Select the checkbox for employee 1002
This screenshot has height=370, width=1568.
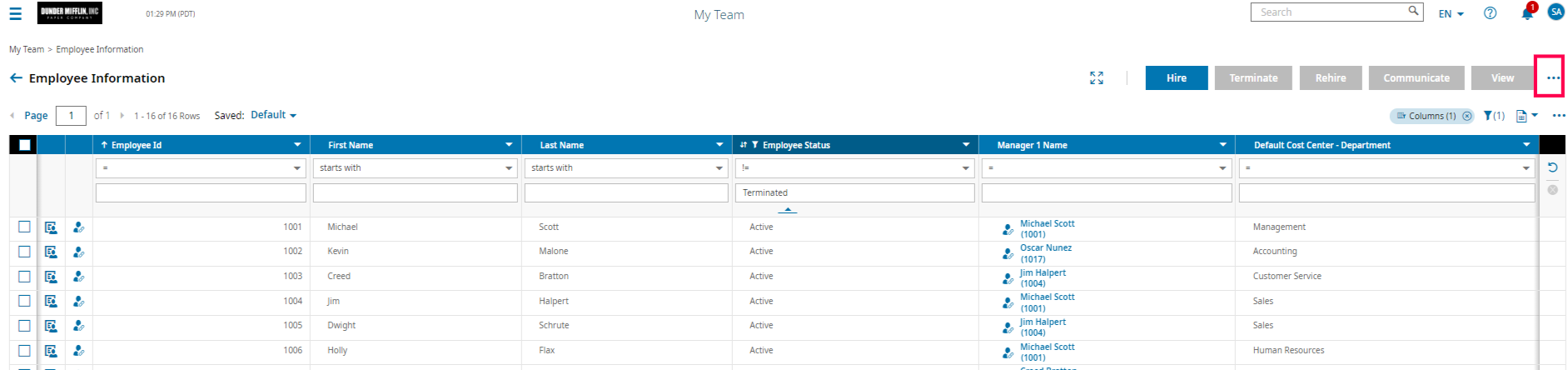pos(24,252)
